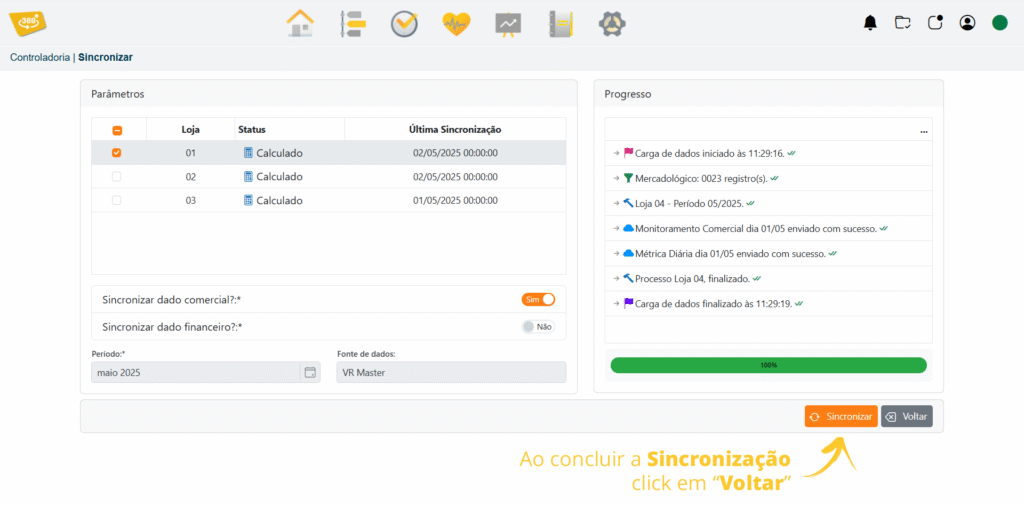Click the Voltar button

coord(907,416)
